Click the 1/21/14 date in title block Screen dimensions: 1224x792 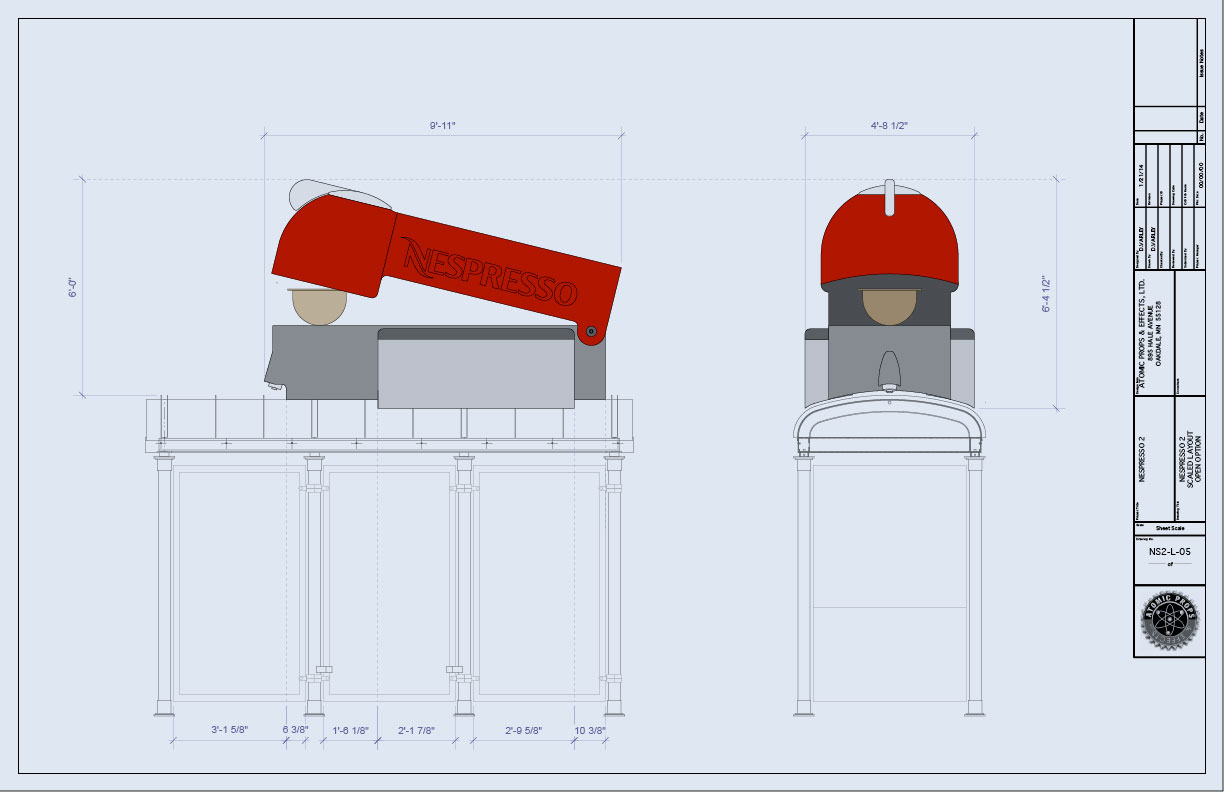(1142, 176)
